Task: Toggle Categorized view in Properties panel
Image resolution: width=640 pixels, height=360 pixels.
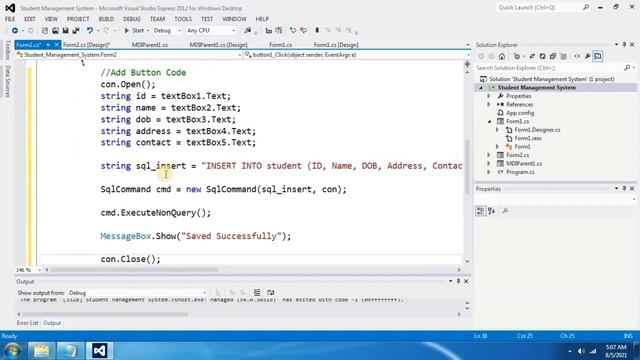Action: [480, 211]
